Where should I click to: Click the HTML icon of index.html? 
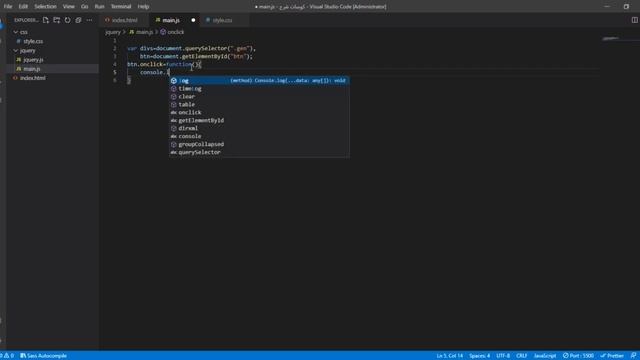16,78
